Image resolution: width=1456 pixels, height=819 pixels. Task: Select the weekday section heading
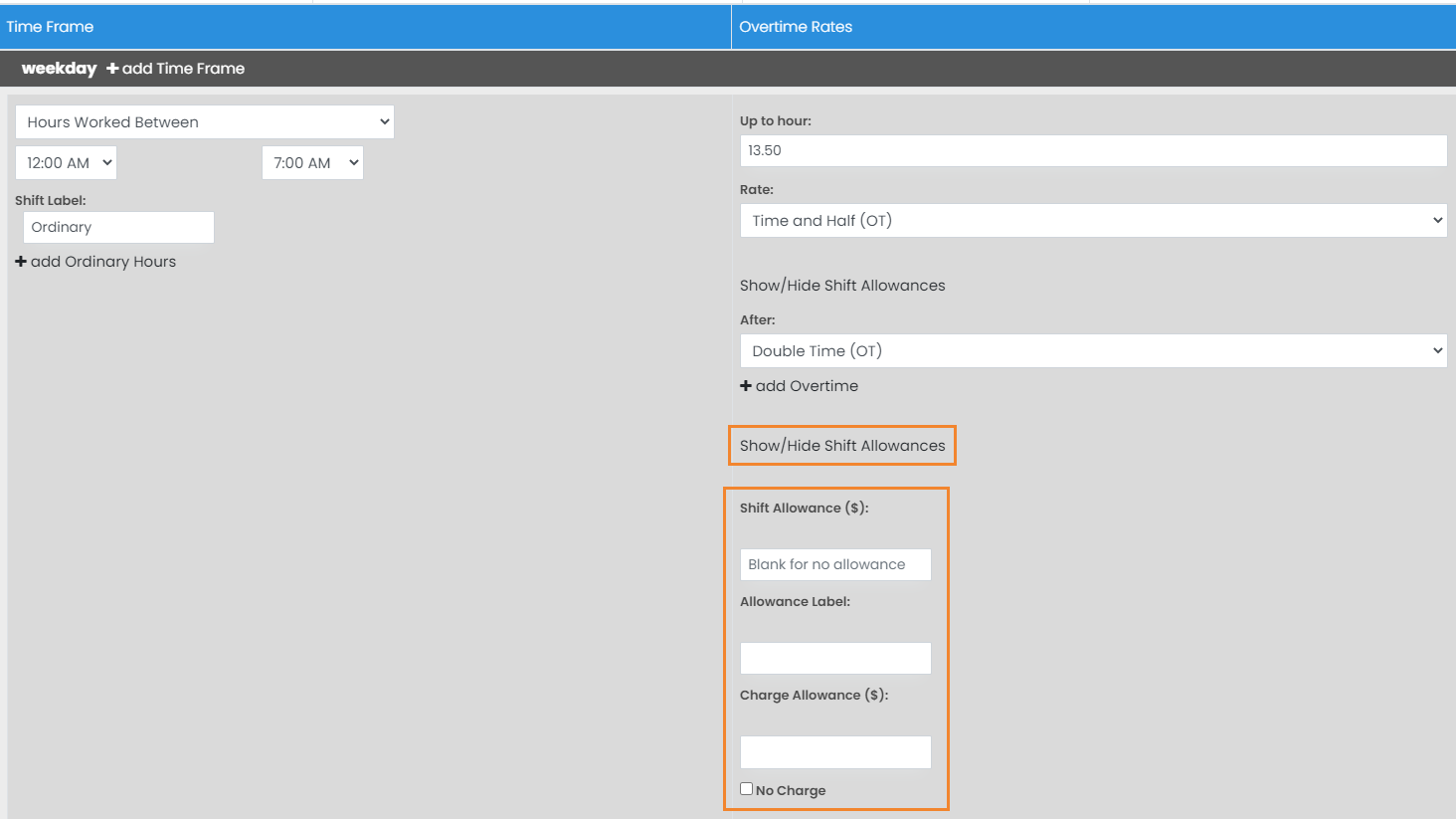[x=59, y=69]
